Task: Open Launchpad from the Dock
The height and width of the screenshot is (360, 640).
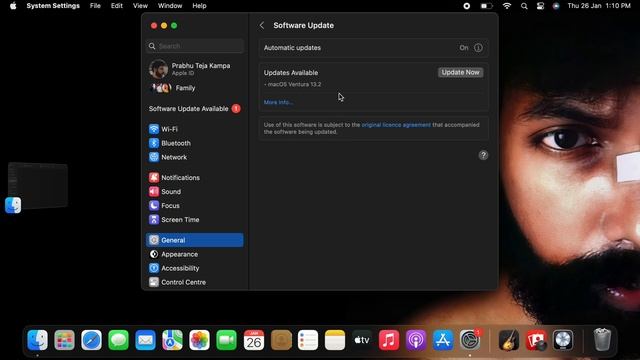Action: 64,340
